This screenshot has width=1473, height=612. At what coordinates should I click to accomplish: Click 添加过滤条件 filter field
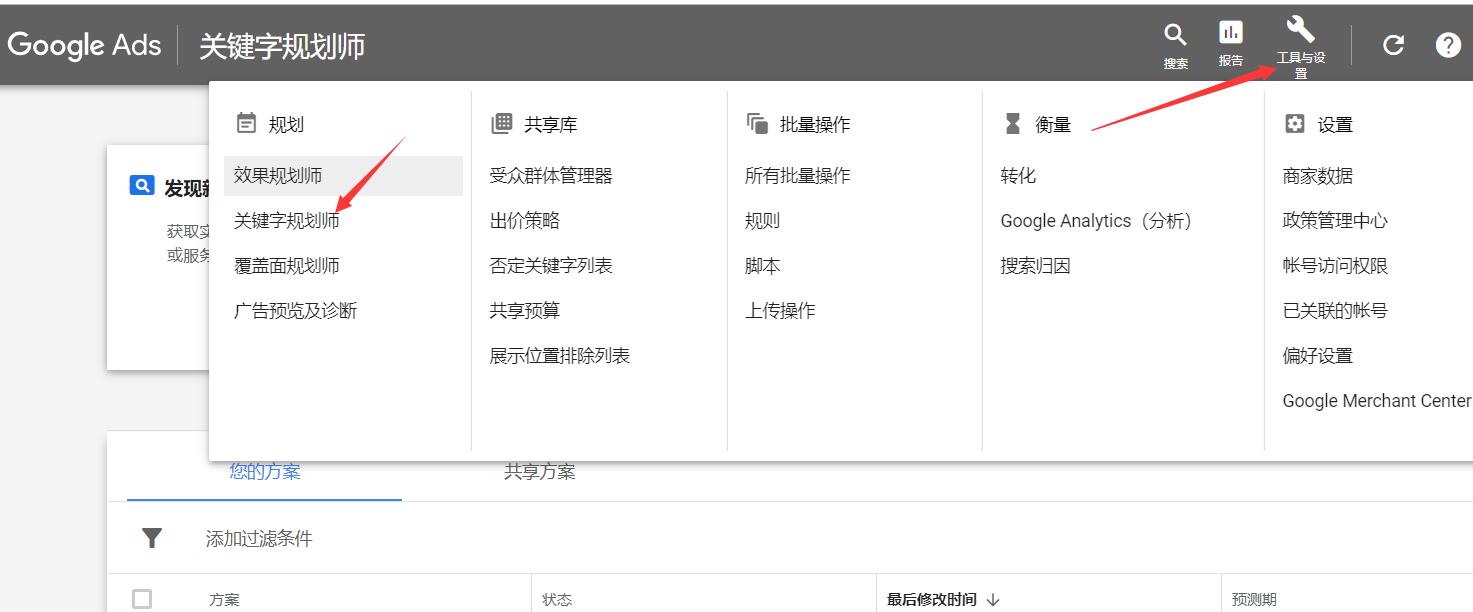[x=259, y=539]
